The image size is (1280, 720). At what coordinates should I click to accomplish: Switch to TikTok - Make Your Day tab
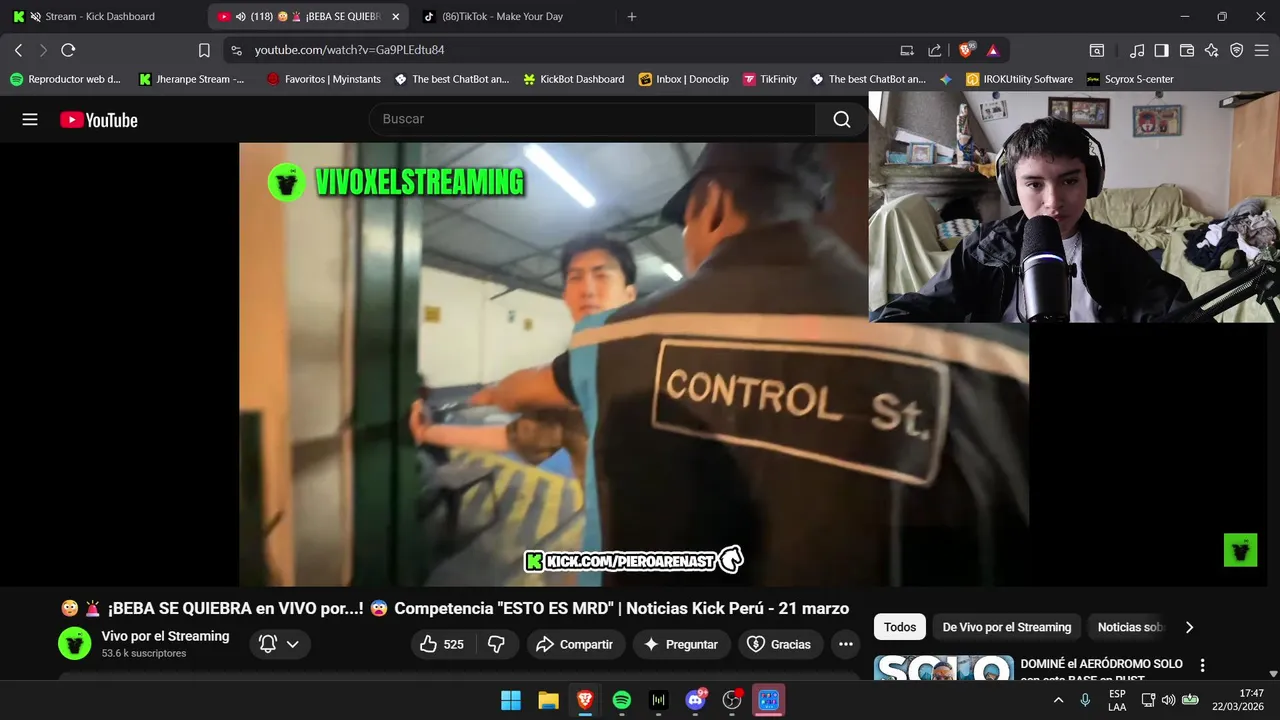coord(502,16)
